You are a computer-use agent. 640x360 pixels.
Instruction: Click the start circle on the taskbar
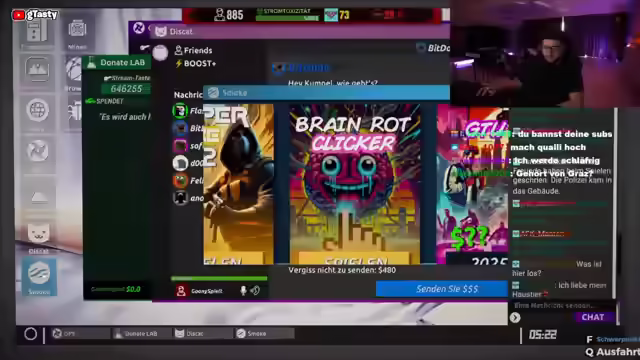[x=30, y=334]
